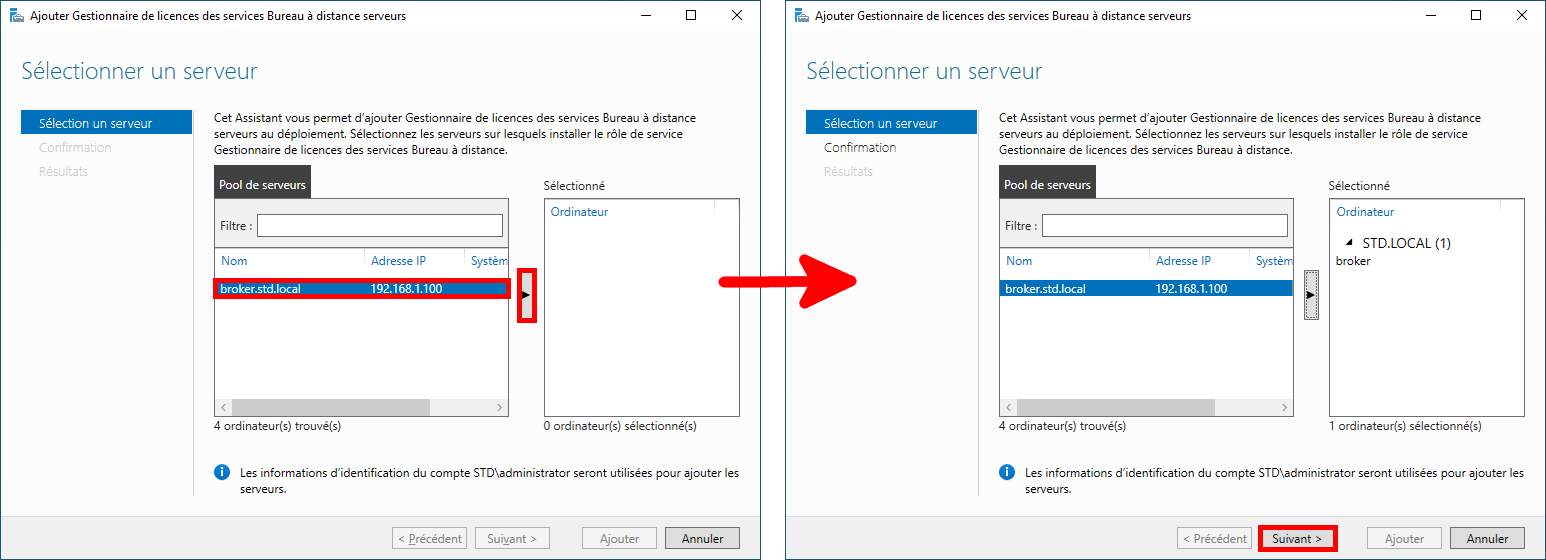Minimize the right wizard window
This screenshot has width=1546, height=560.
[1430, 16]
